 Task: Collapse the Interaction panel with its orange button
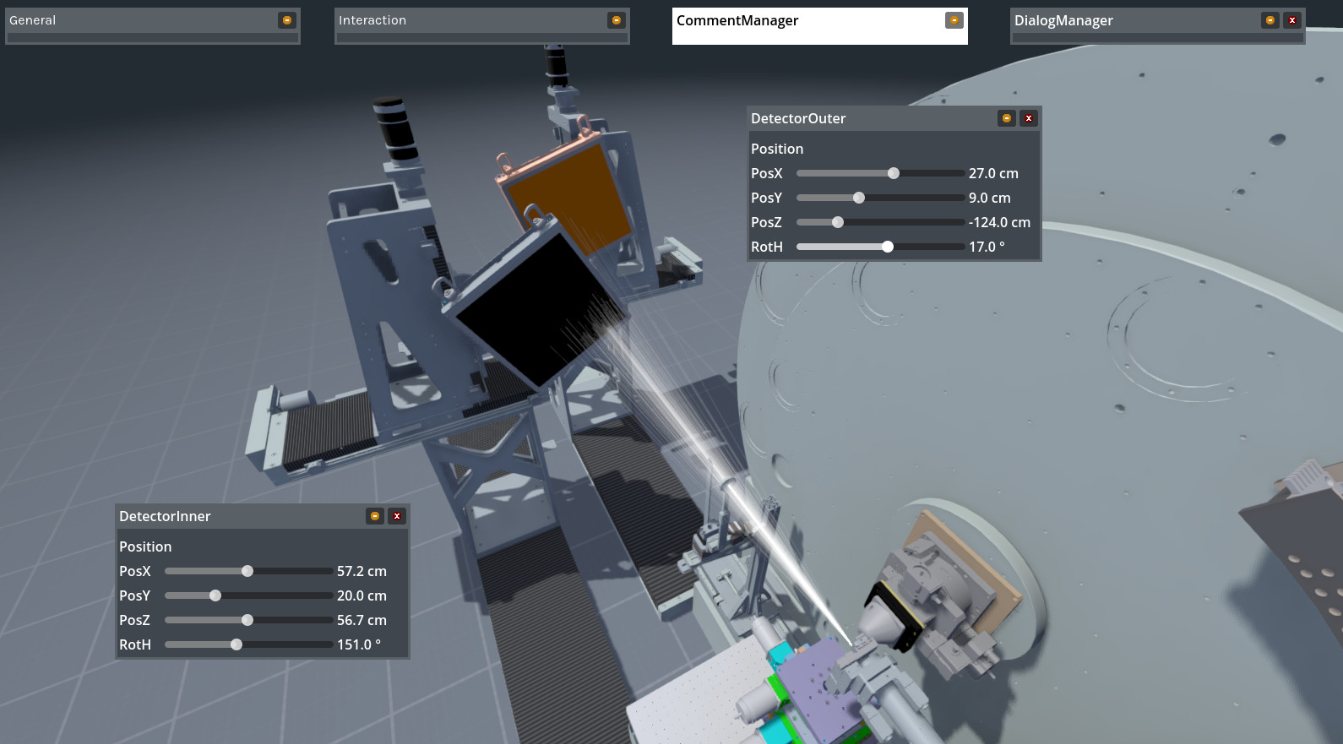(616, 20)
